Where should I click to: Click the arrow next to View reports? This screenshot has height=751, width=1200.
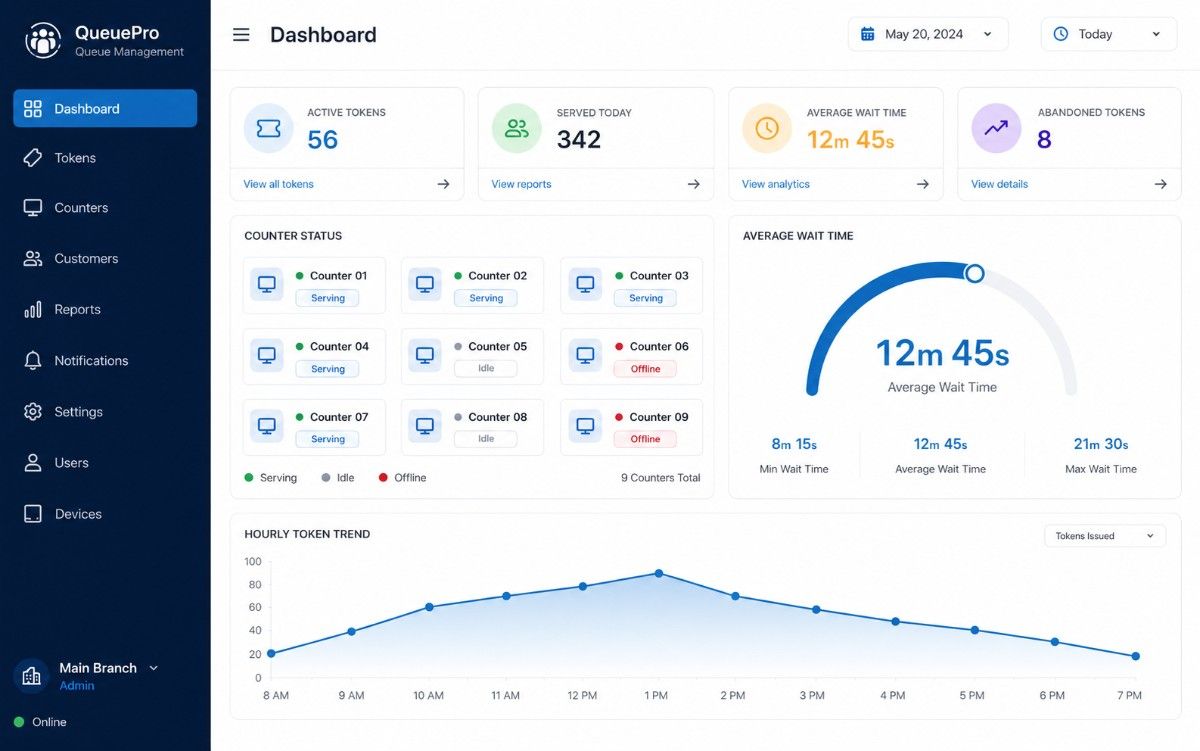(693, 184)
